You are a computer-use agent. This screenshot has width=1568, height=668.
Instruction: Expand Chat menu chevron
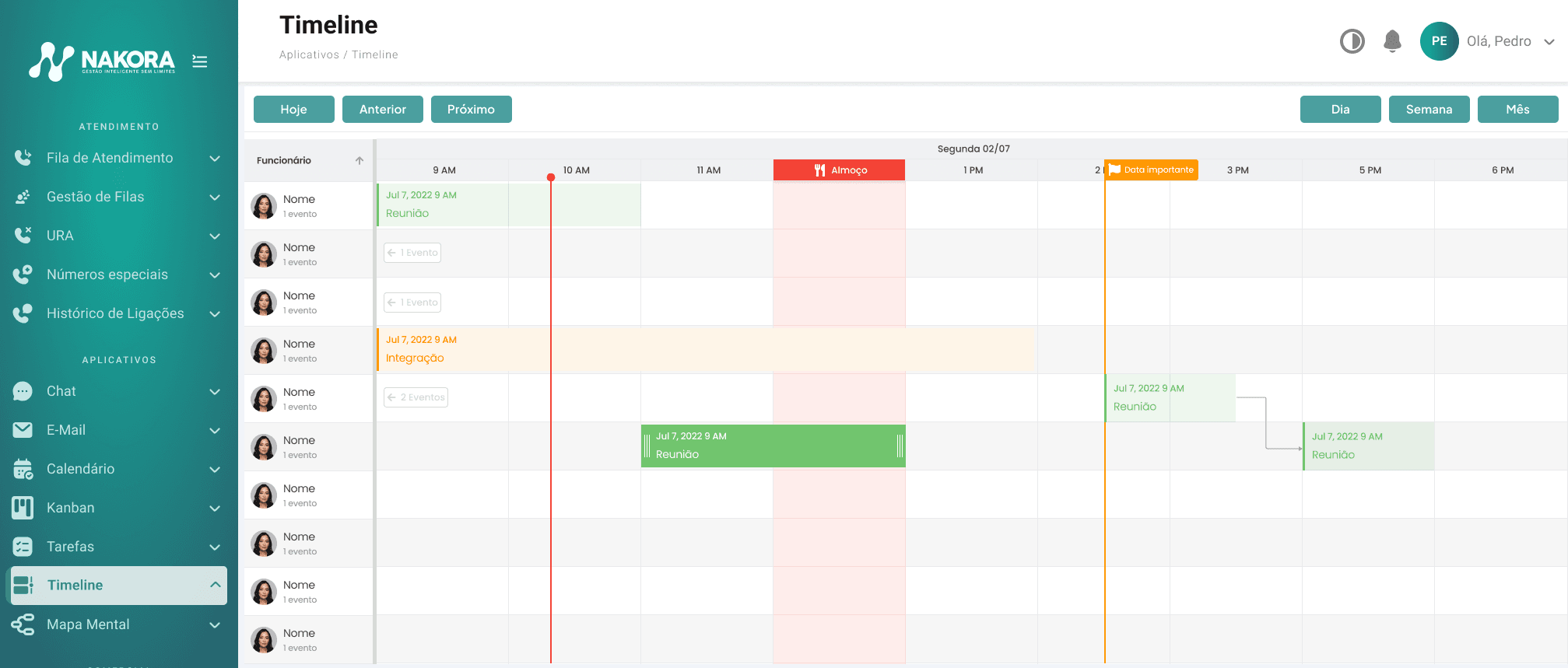[215, 392]
